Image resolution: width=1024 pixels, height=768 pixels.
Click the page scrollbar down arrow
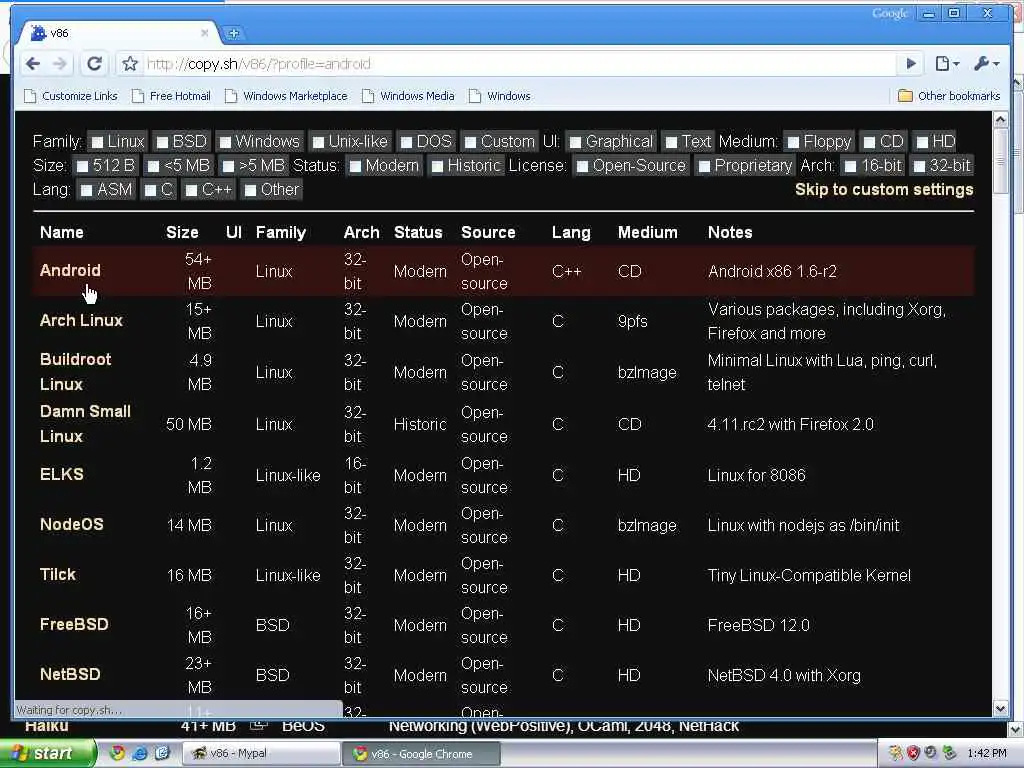coord(1000,708)
